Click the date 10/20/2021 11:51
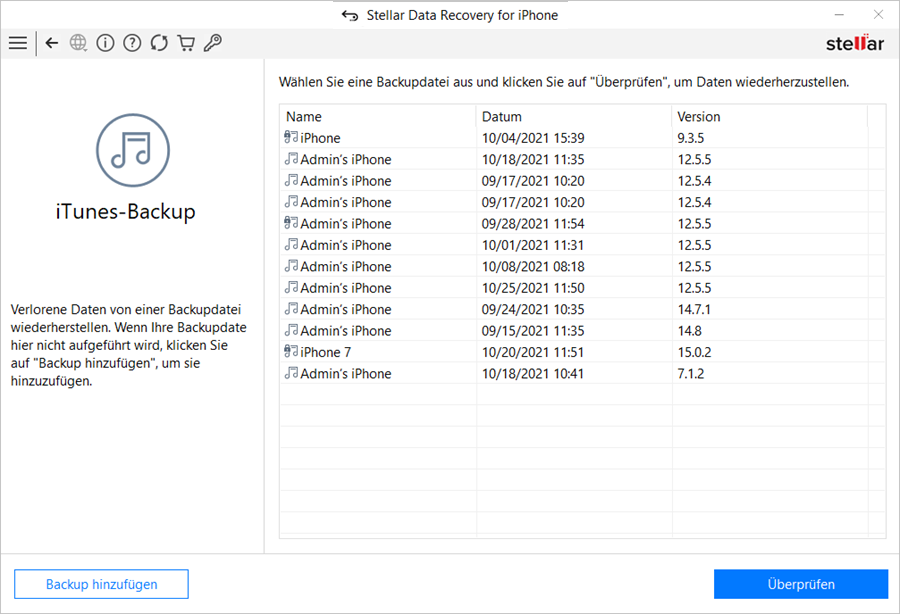The width and height of the screenshot is (900, 614). (x=533, y=352)
